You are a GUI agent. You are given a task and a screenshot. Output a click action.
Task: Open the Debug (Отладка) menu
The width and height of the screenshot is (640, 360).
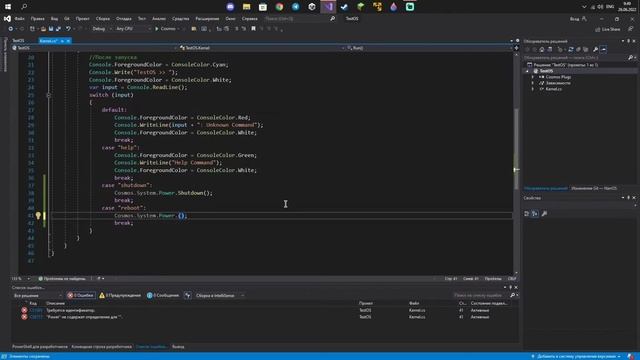pos(123,19)
